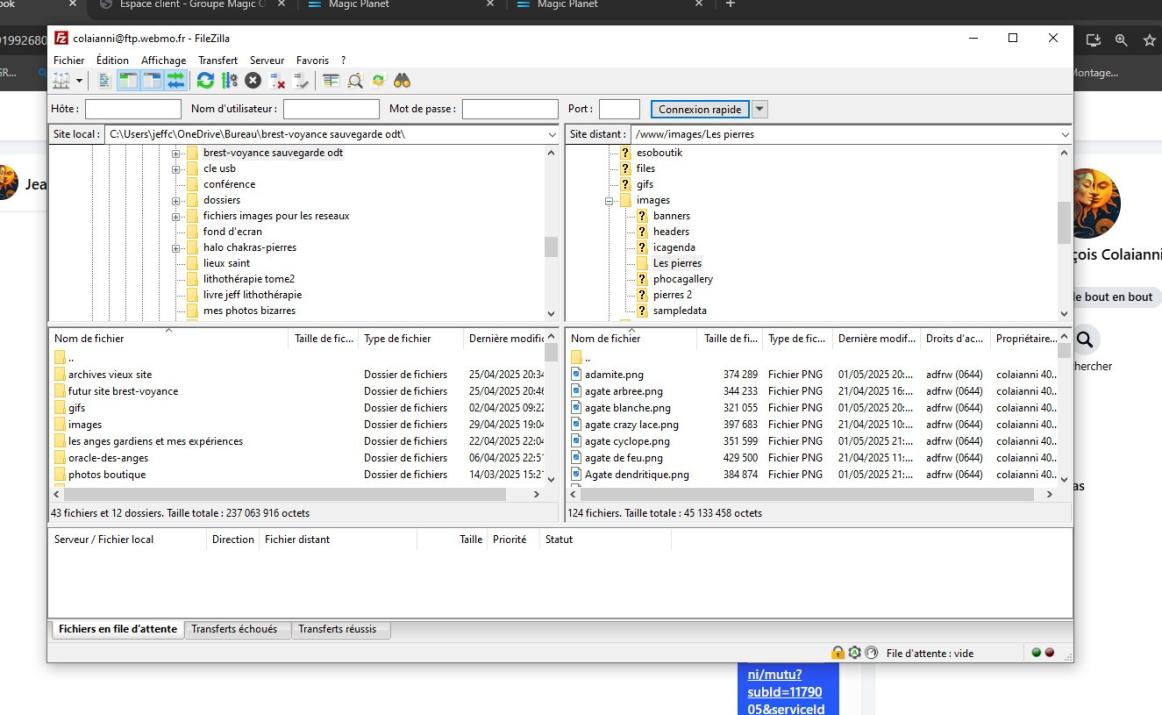Click the question-mark folder icon beside 'esoboutik'
The height and width of the screenshot is (715, 1162).
tap(625, 153)
